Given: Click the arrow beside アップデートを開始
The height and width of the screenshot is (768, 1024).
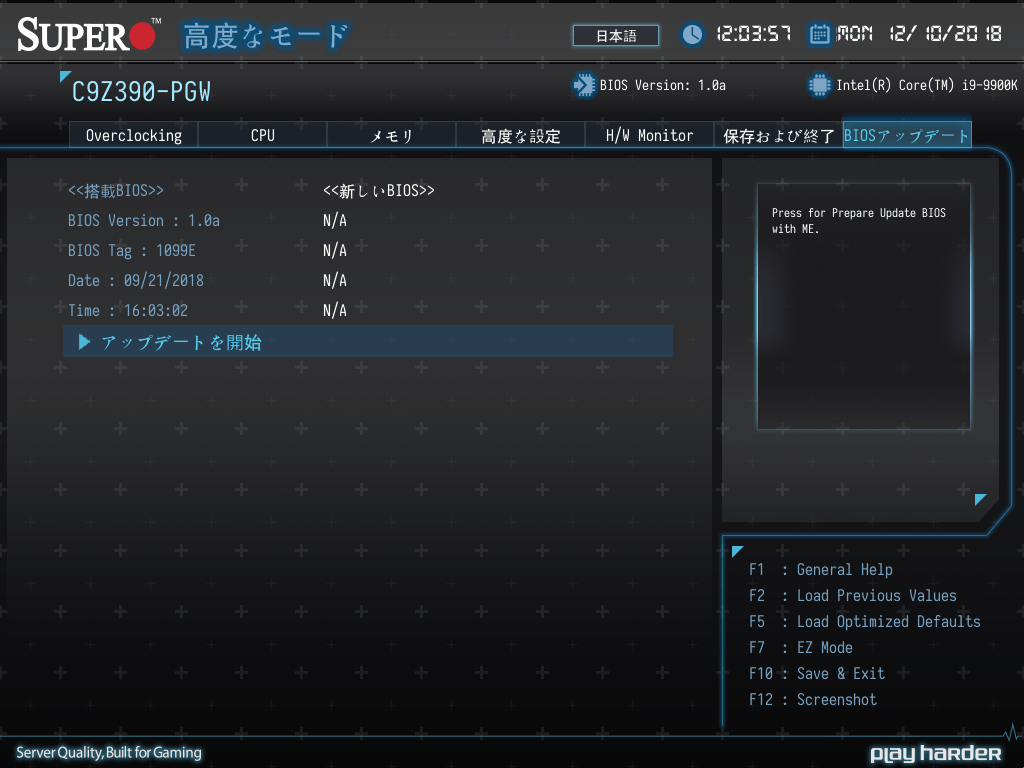Looking at the screenshot, I should pyautogui.click(x=84, y=342).
